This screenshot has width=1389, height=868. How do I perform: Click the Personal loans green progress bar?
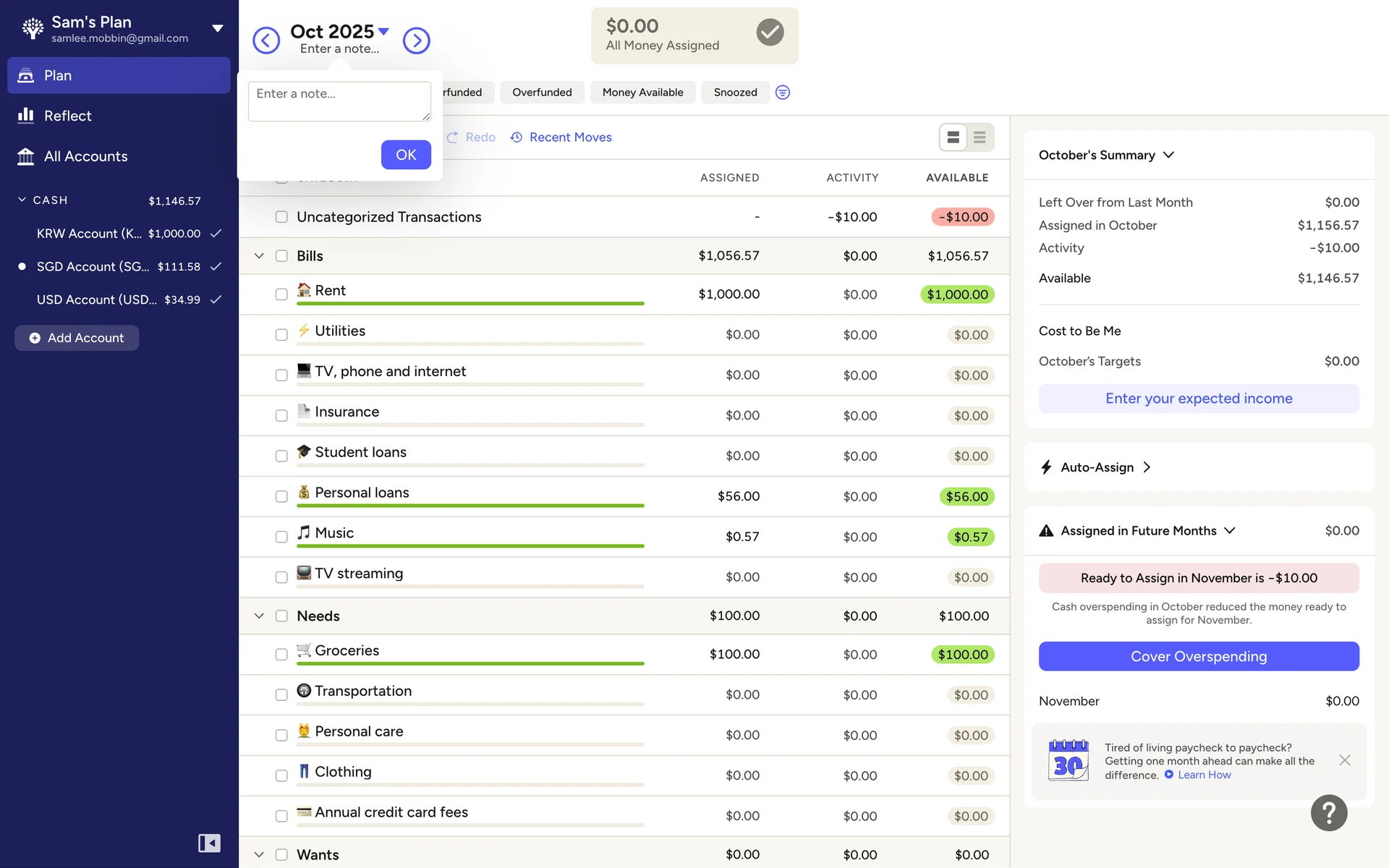pos(470,506)
